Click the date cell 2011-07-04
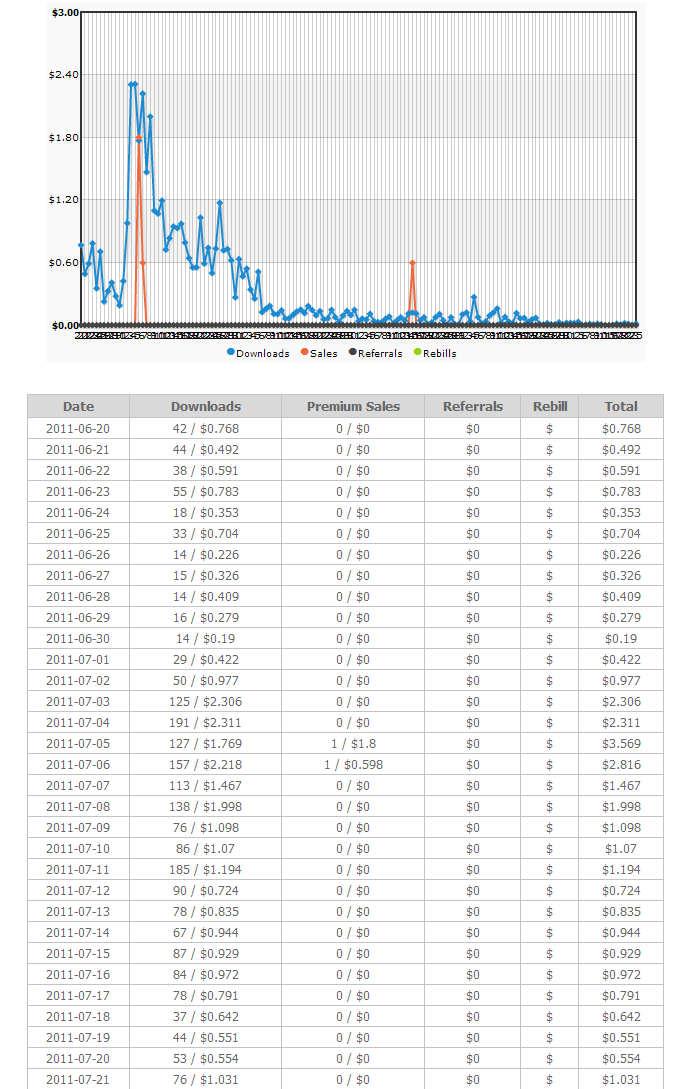Image resolution: width=676 pixels, height=1089 pixels. (78, 722)
